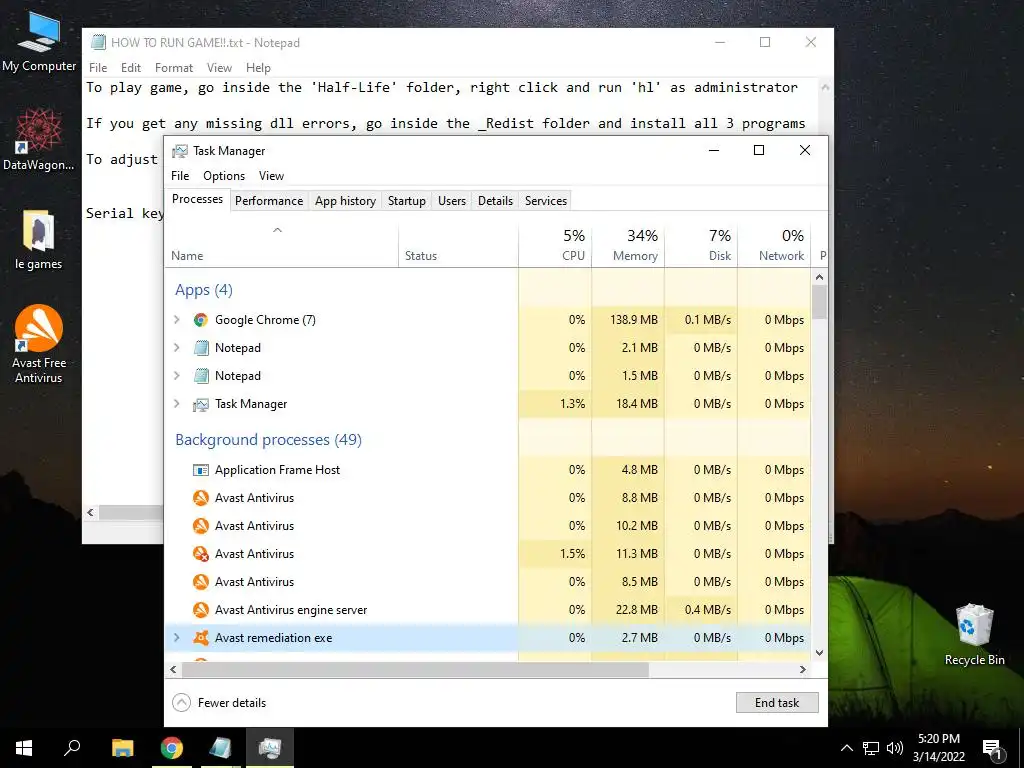Click Notepad horizontal scrollbar left arrow

coord(91,513)
